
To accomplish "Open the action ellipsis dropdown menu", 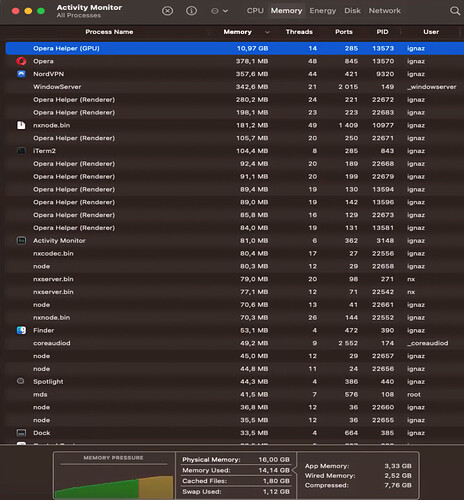I will click(x=219, y=11).
